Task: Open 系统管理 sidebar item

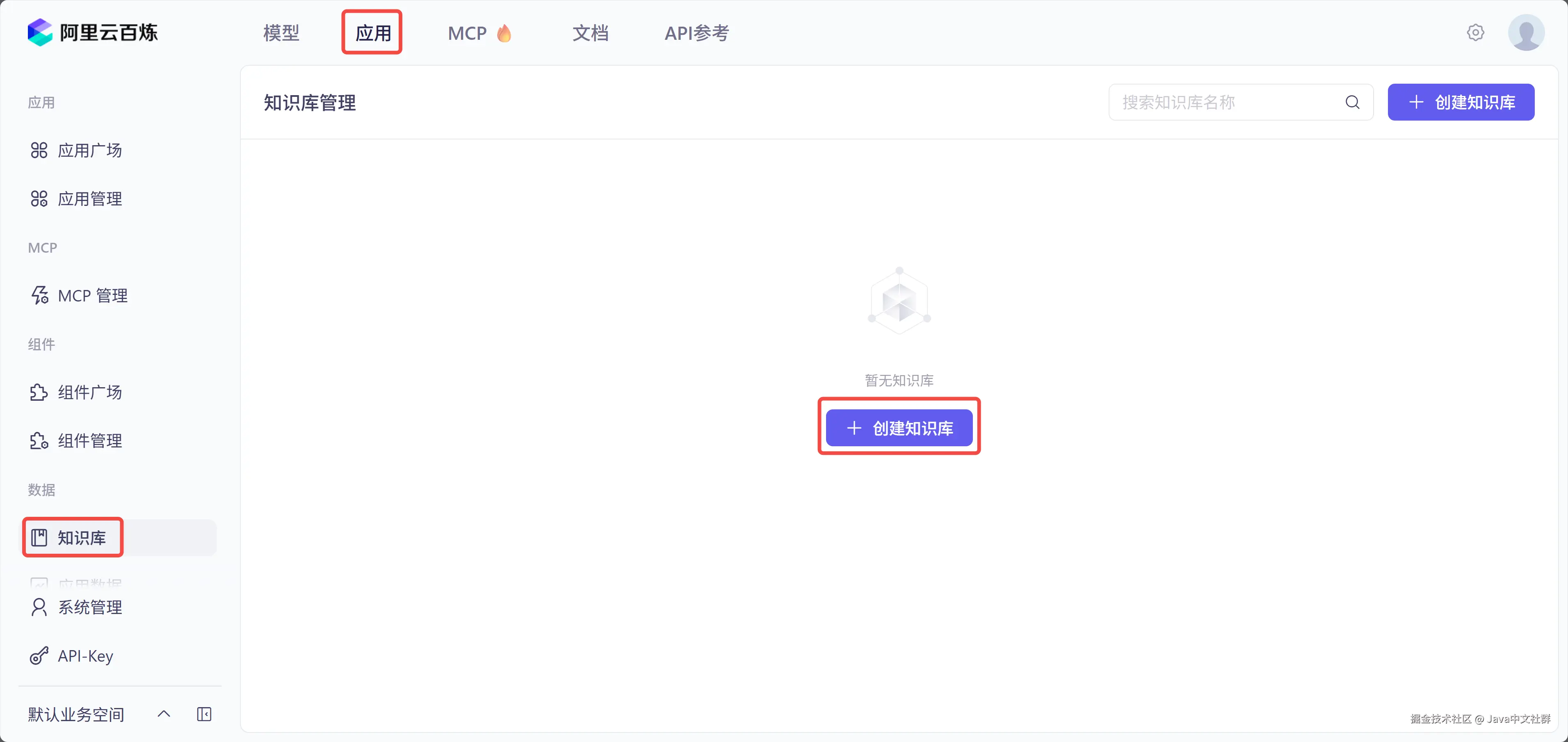Action: pyautogui.click(x=89, y=607)
